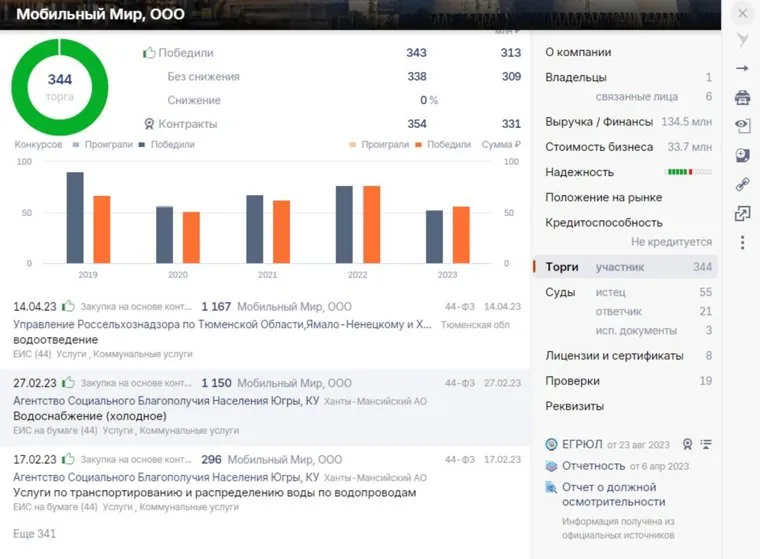Toggle the orange Победили legend on the right
760x559 pixels.
443,145
